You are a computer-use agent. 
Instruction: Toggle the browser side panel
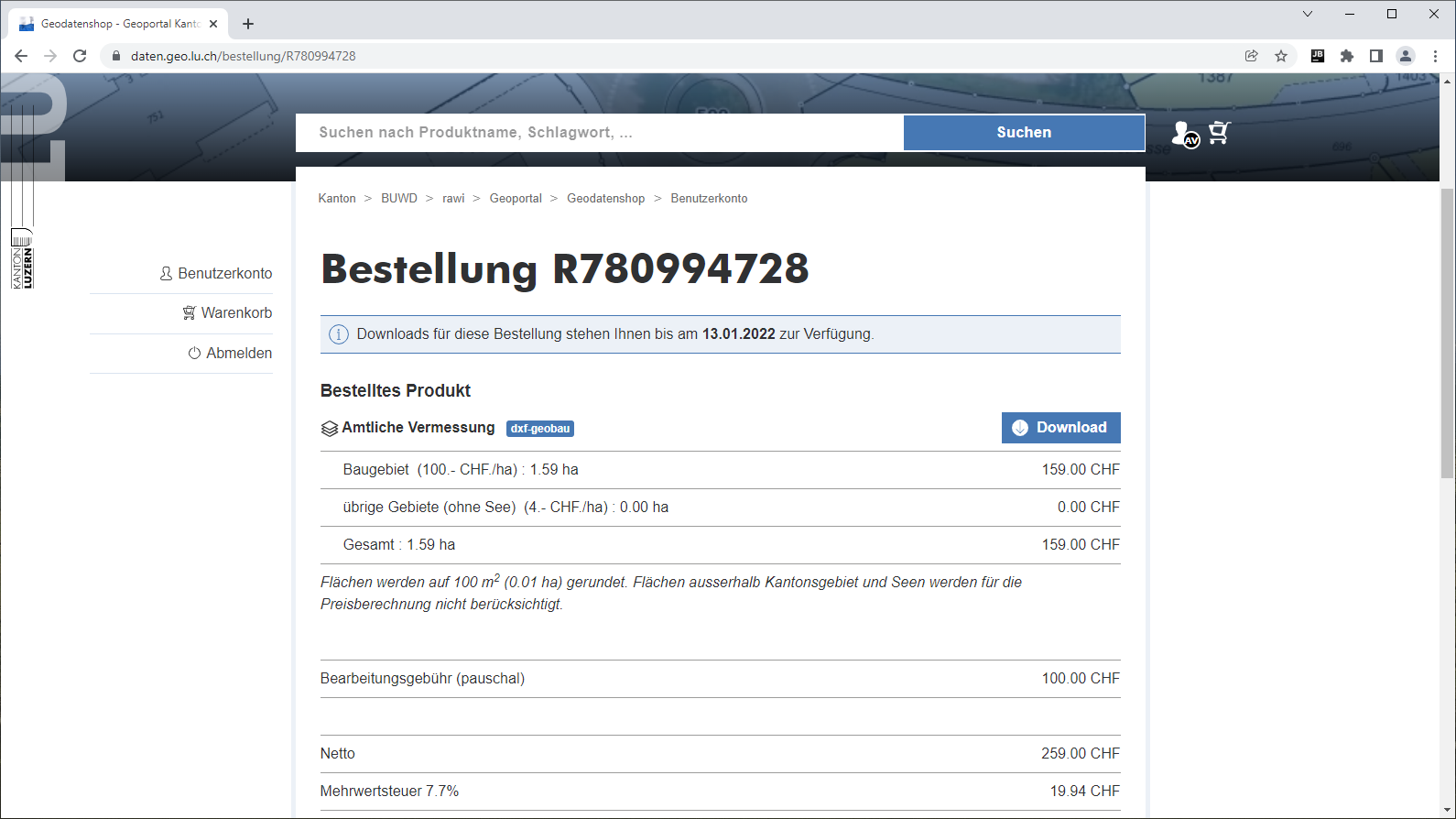coord(1375,56)
